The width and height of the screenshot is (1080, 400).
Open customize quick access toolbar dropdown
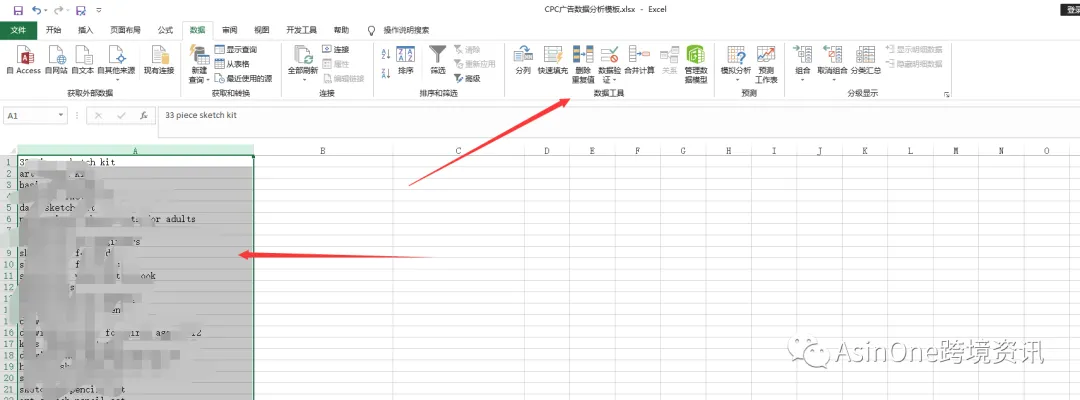coord(99,10)
